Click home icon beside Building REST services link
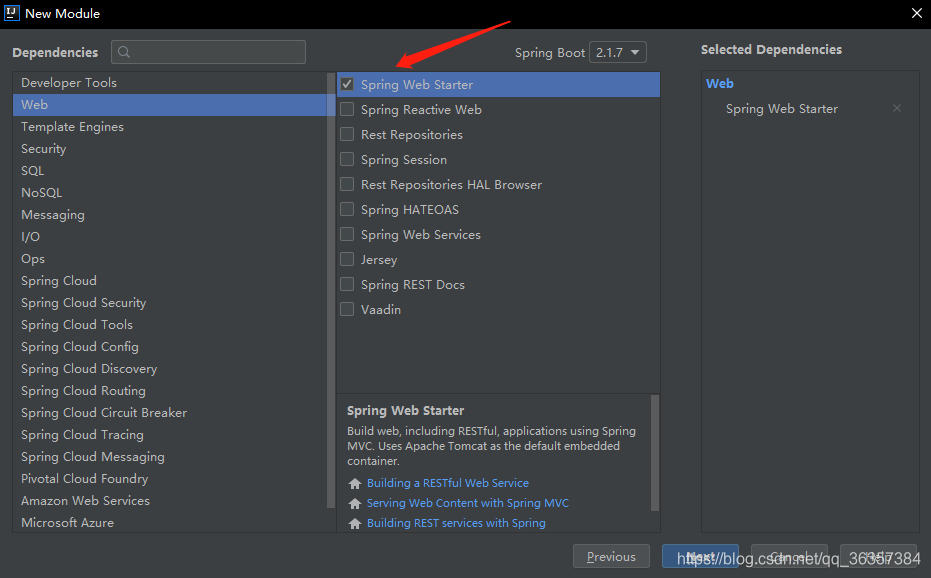Viewport: 931px width, 578px height. point(355,523)
